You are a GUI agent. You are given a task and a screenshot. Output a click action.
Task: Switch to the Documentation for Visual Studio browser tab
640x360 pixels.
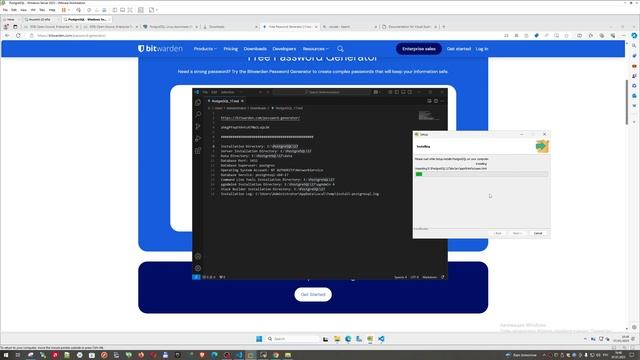pos(409,27)
